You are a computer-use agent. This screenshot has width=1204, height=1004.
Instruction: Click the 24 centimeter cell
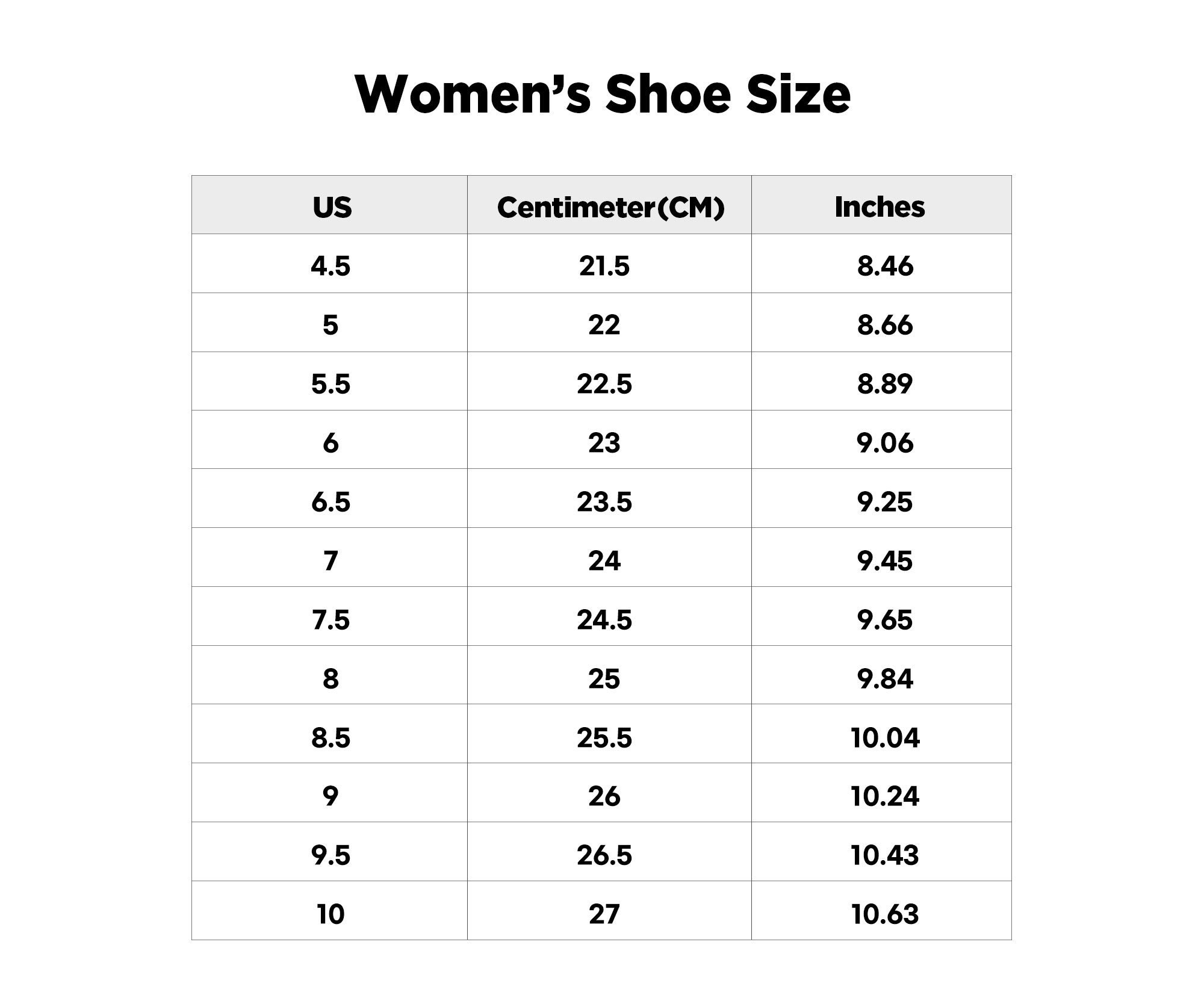point(609,558)
